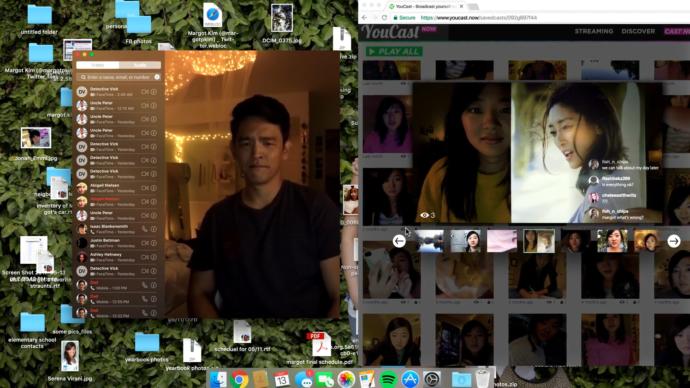This screenshot has height=388, width=690.
Task: Click the YouCast logo
Action: [x=390, y=32]
